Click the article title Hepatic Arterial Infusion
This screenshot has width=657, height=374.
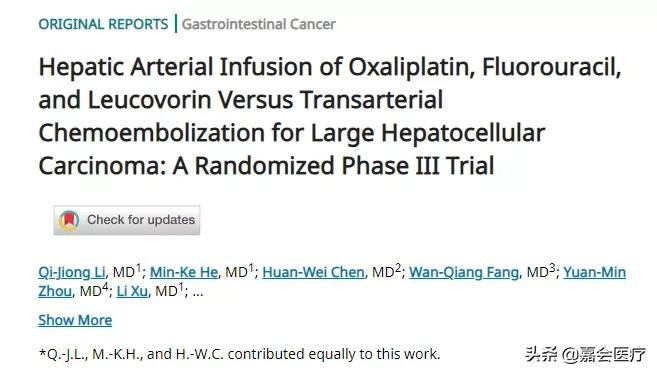[330, 116]
